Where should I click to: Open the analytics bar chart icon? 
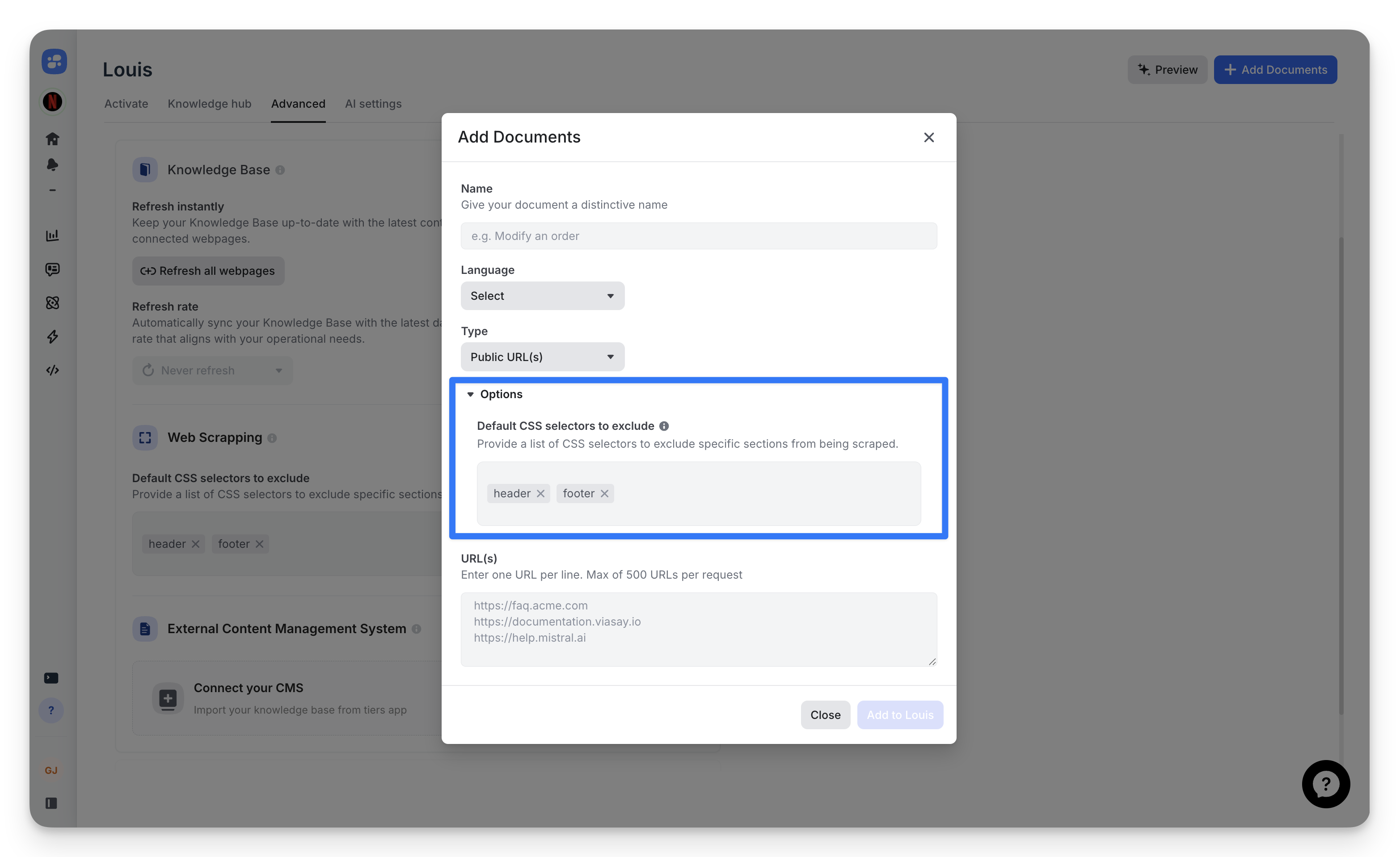52,235
